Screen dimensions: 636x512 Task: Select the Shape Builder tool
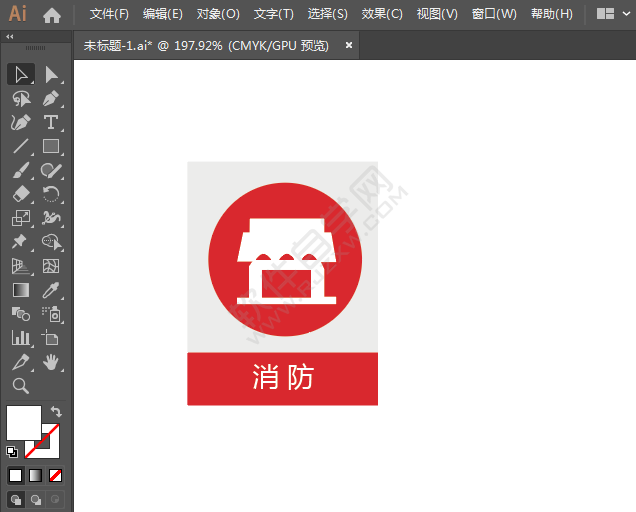point(52,242)
